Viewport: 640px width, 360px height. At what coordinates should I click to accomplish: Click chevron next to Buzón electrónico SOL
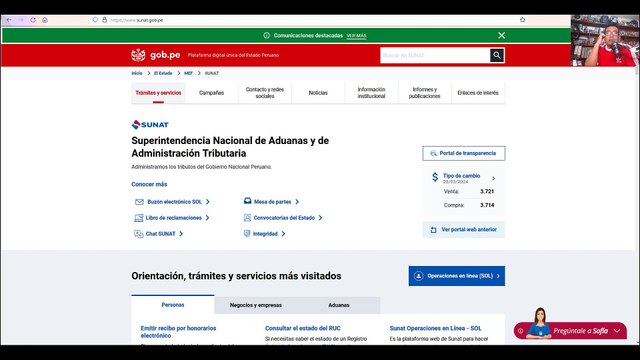(x=208, y=202)
